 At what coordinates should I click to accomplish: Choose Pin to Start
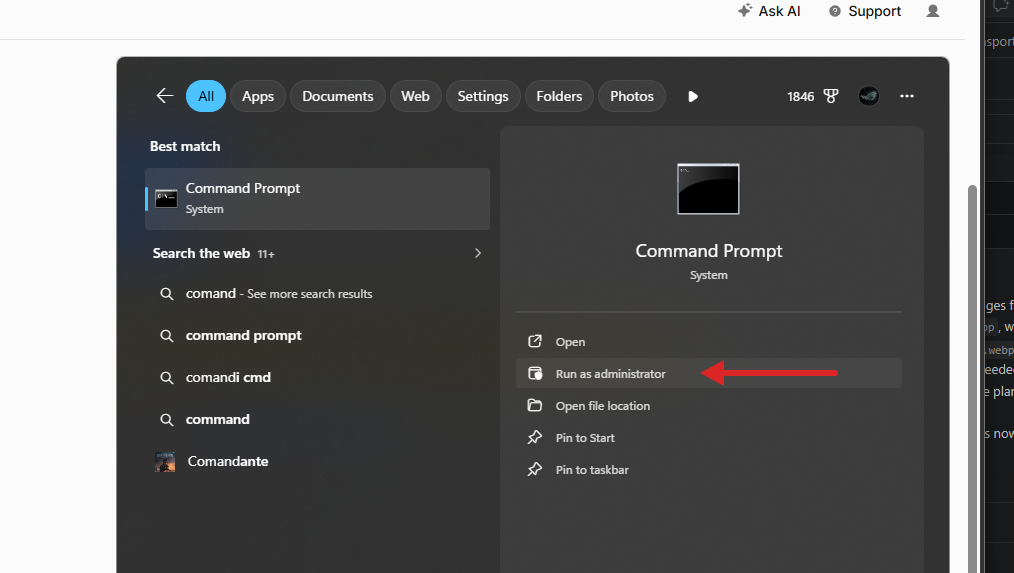click(709, 438)
